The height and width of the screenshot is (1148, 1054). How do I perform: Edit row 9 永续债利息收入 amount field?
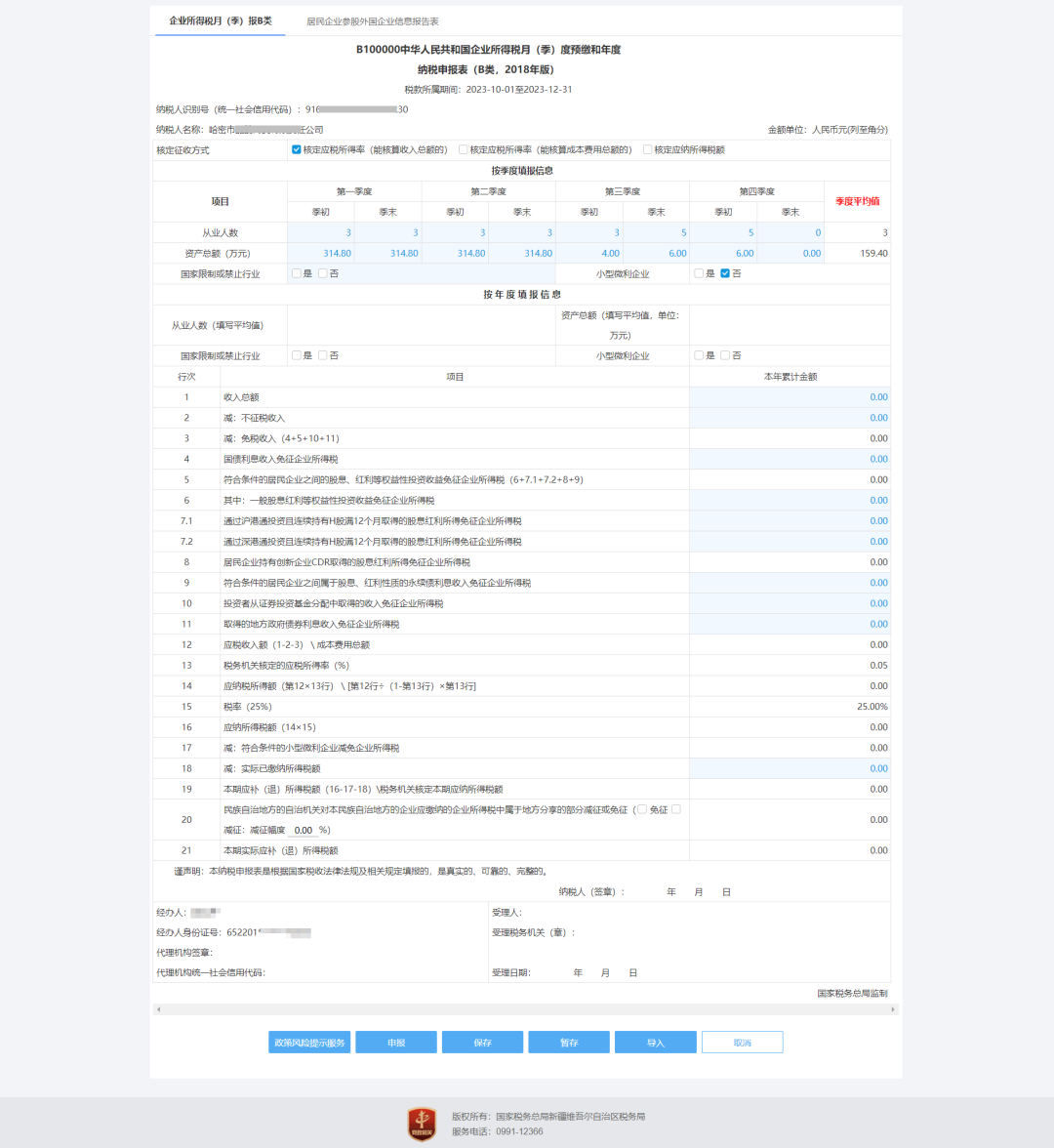point(790,583)
